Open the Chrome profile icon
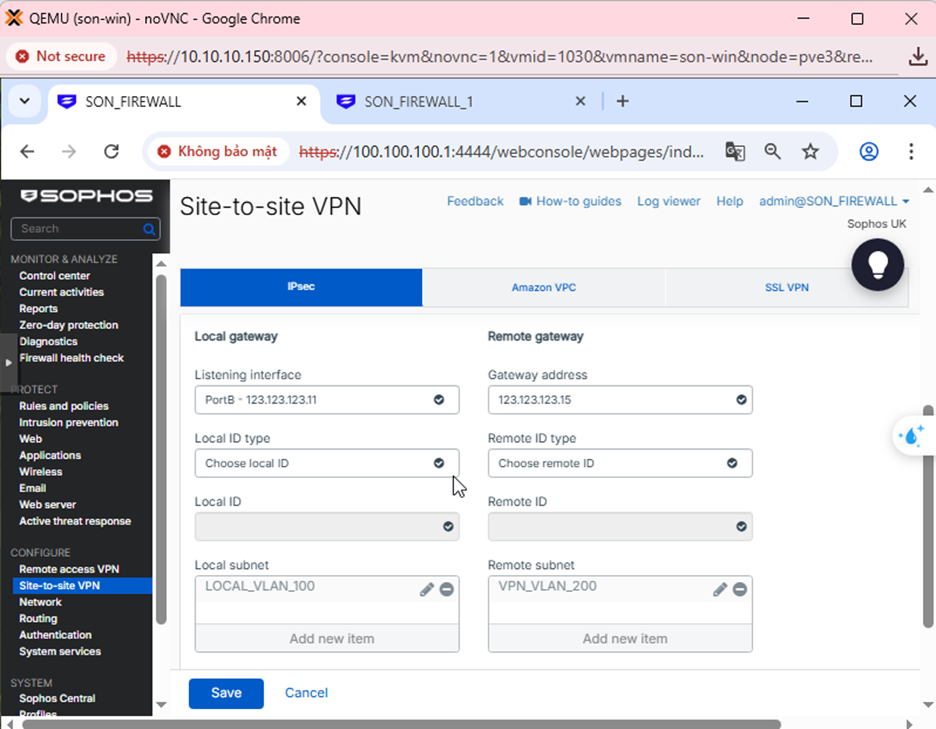The height and width of the screenshot is (729, 936). click(869, 152)
